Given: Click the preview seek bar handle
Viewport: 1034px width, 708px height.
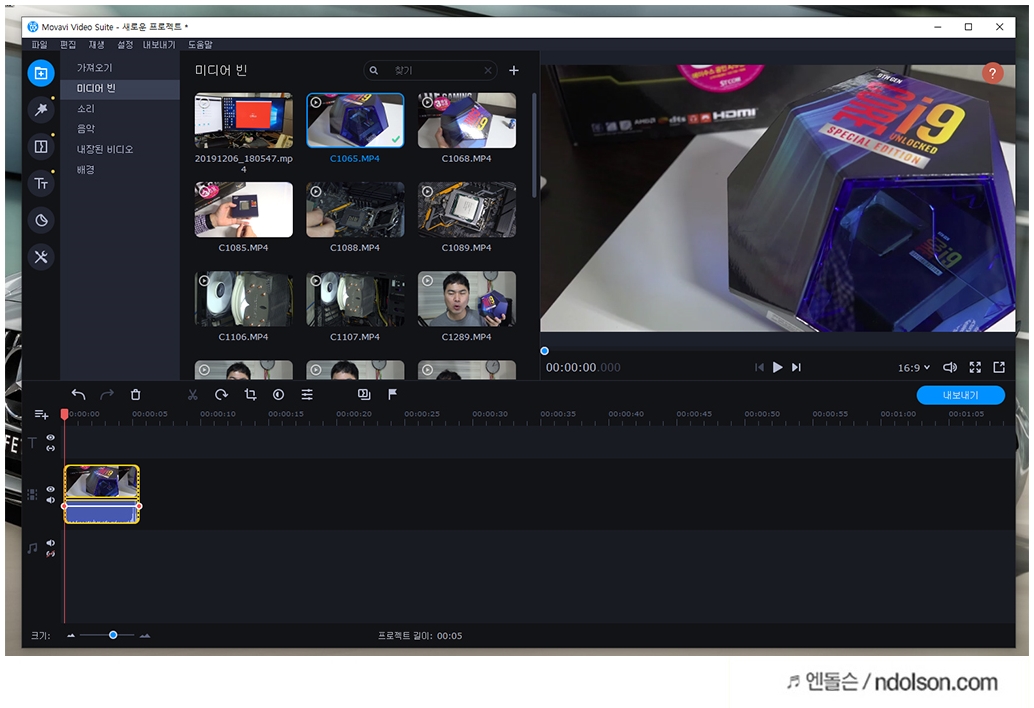Looking at the screenshot, I should tap(545, 351).
